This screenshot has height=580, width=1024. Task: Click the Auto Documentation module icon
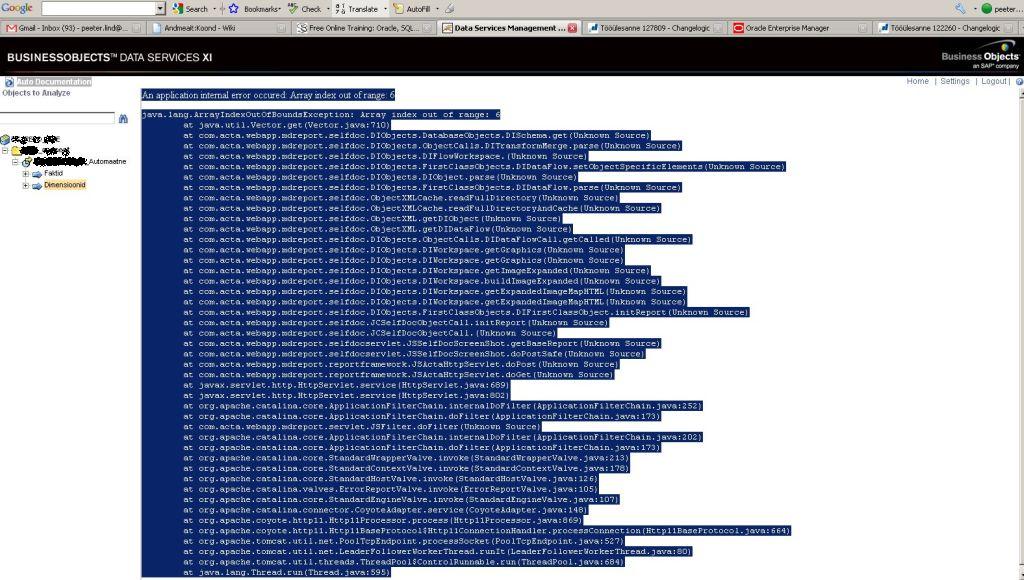9,82
